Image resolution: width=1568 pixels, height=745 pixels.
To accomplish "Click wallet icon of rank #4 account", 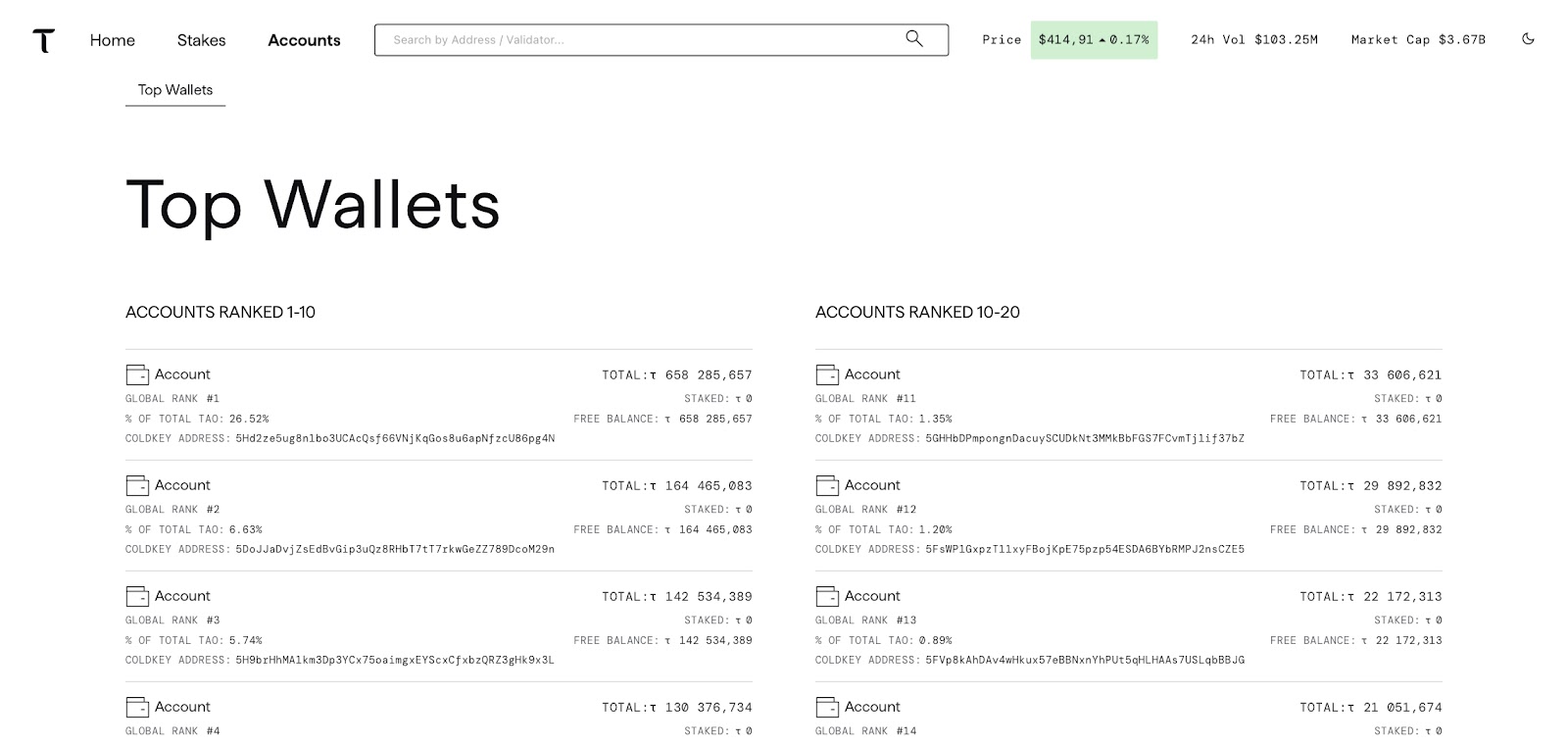I will [137, 707].
